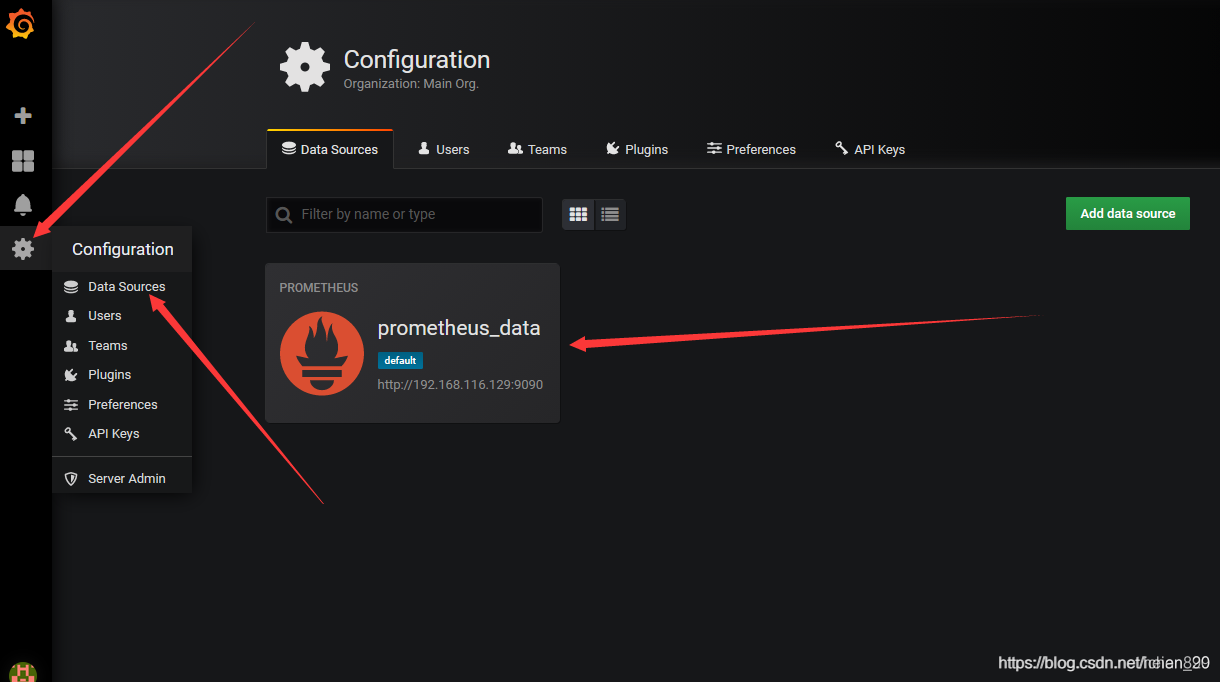Focus the Filter by name or type field
Viewport: 1220px width, 682px height.
404,214
